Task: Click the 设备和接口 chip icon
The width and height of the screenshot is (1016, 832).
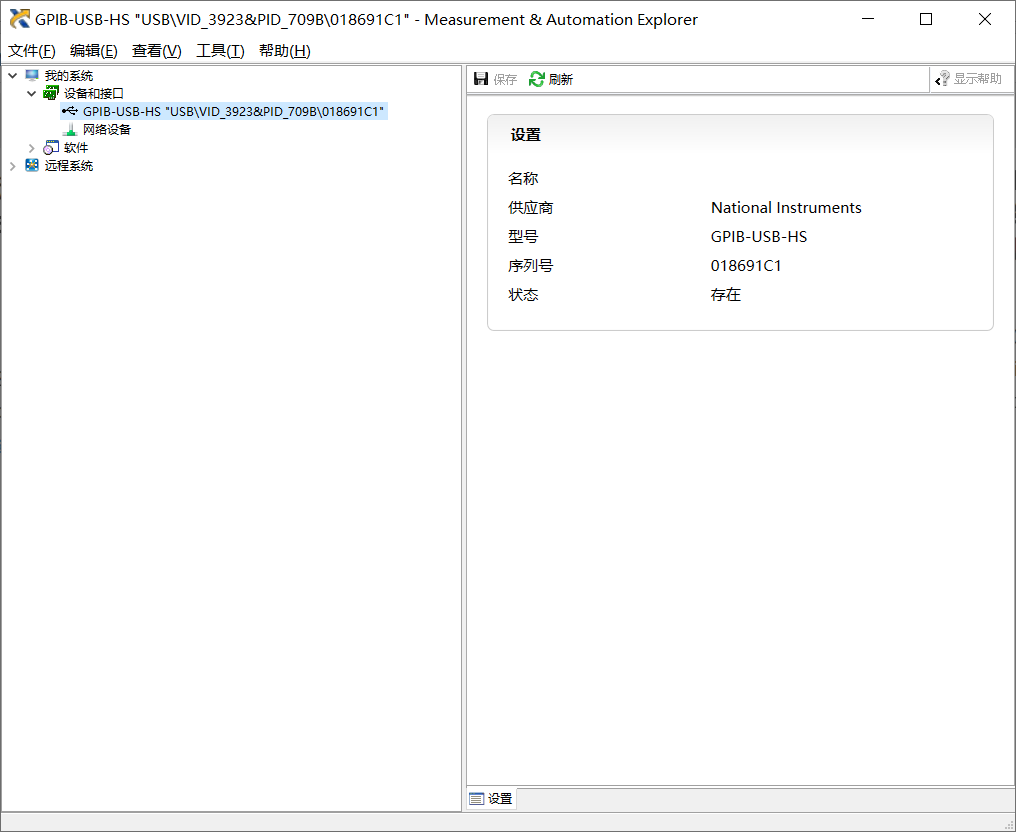Action: (50, 93)
